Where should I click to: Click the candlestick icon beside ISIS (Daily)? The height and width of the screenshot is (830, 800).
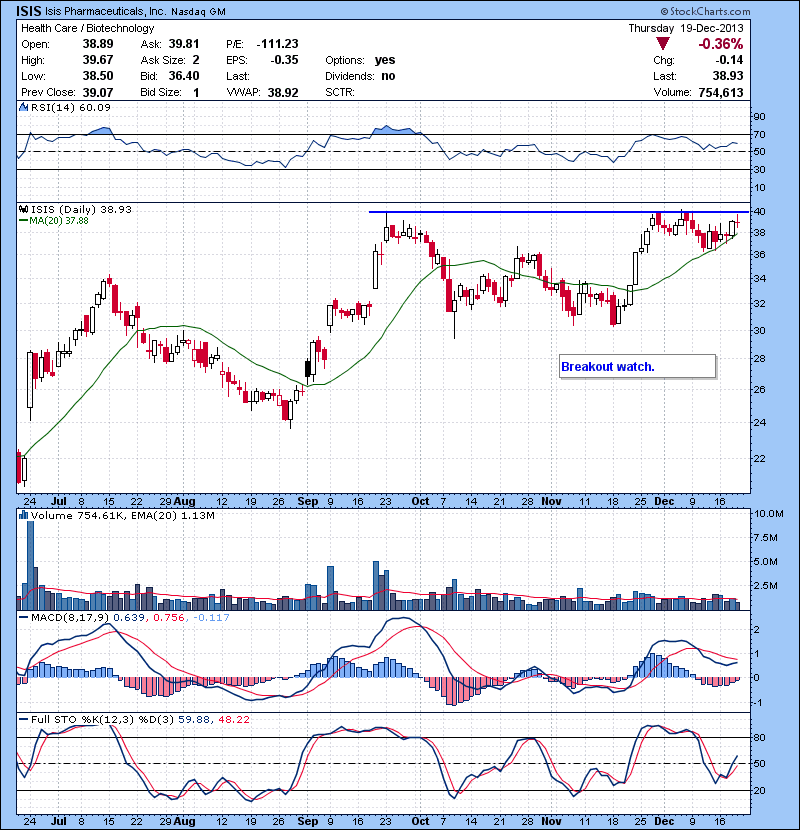point(23,209)
